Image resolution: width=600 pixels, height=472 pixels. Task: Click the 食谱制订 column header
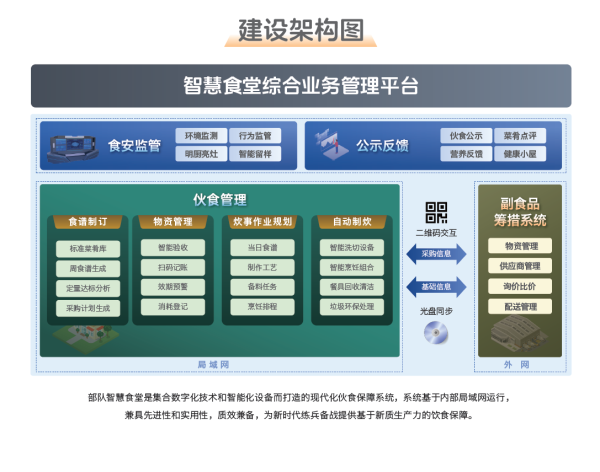tap(88, 222)
